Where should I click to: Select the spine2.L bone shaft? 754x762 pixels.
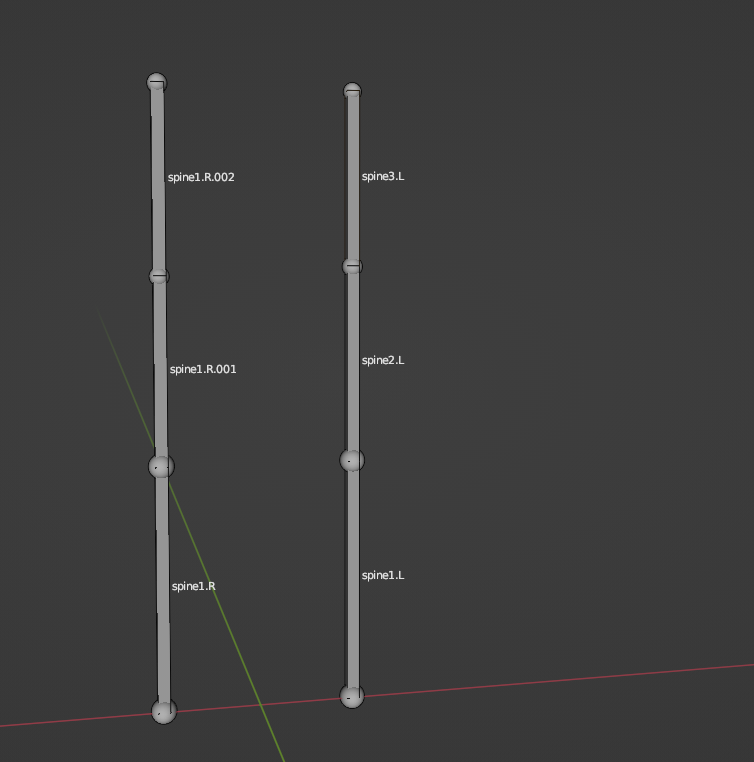click(x=353, y=362)
